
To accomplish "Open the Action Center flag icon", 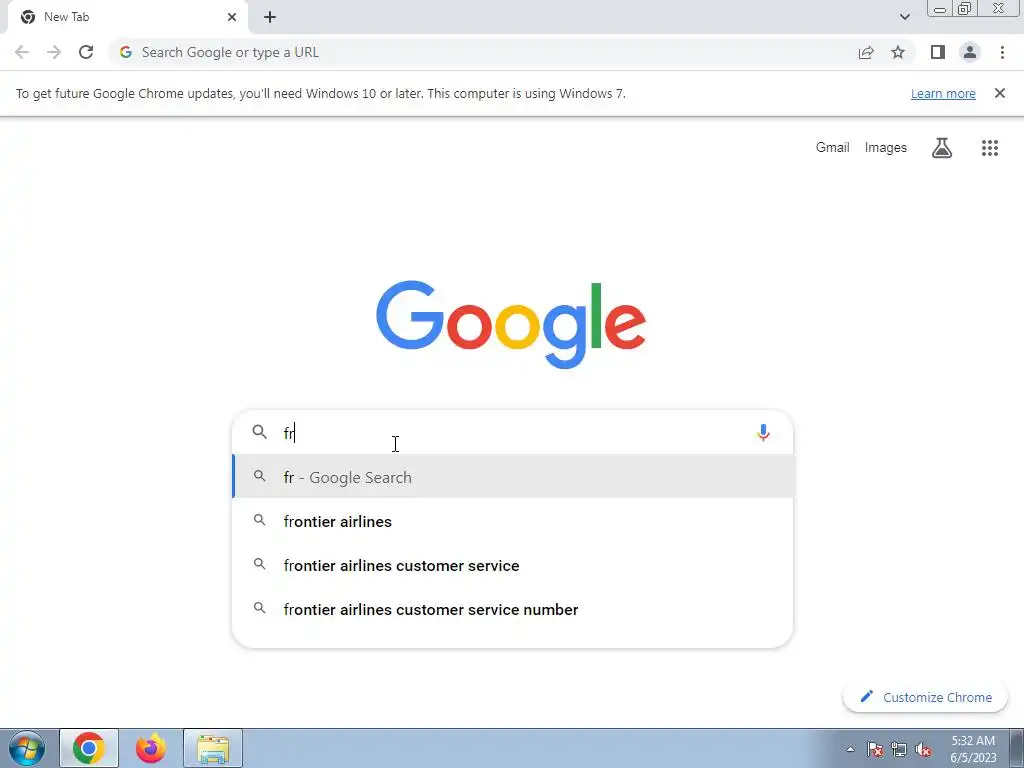I will pyautogui.click(x=875, y=750).
